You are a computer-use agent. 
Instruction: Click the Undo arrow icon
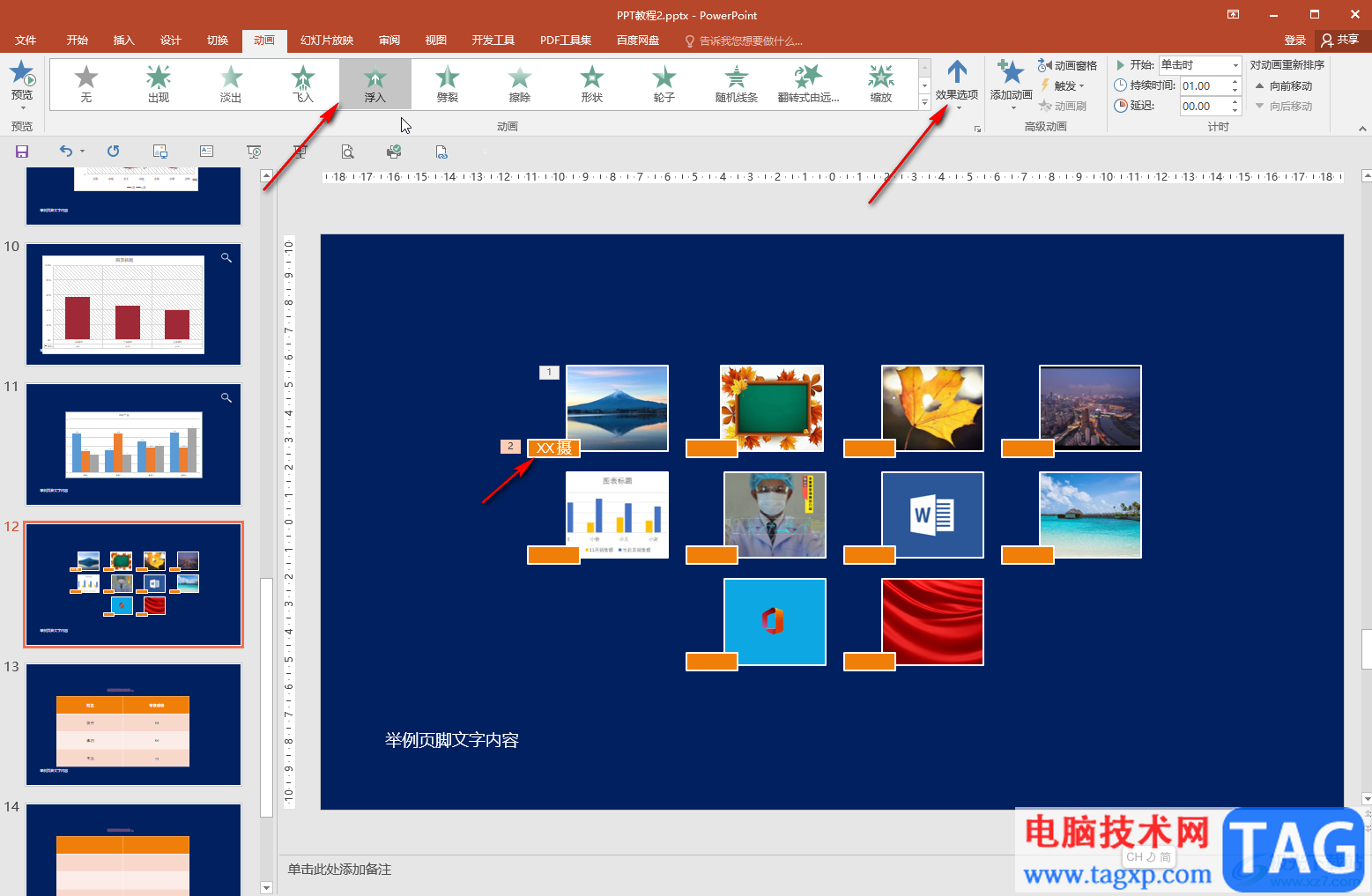tap(65, 152)
